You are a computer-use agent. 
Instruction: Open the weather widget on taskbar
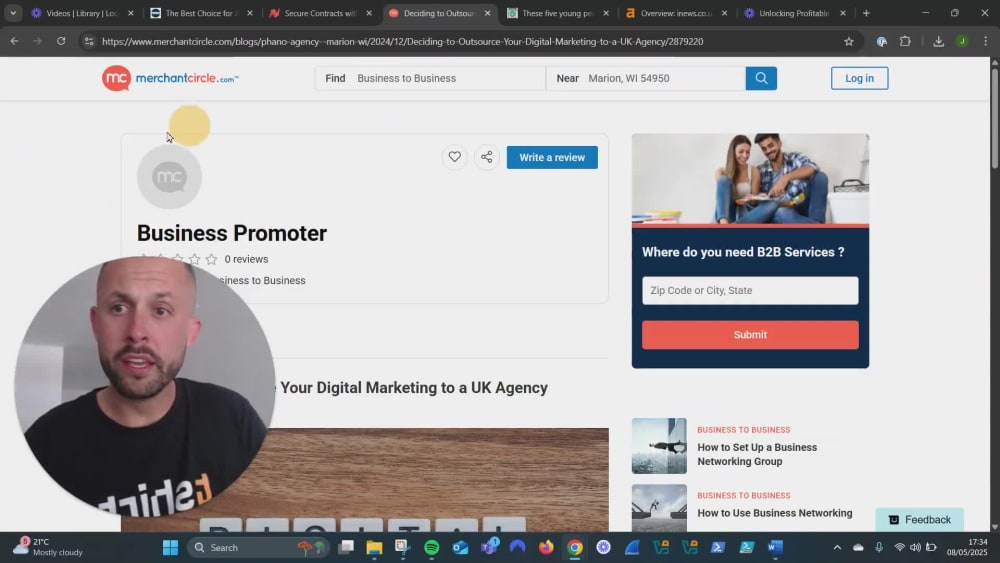point(48,547)
